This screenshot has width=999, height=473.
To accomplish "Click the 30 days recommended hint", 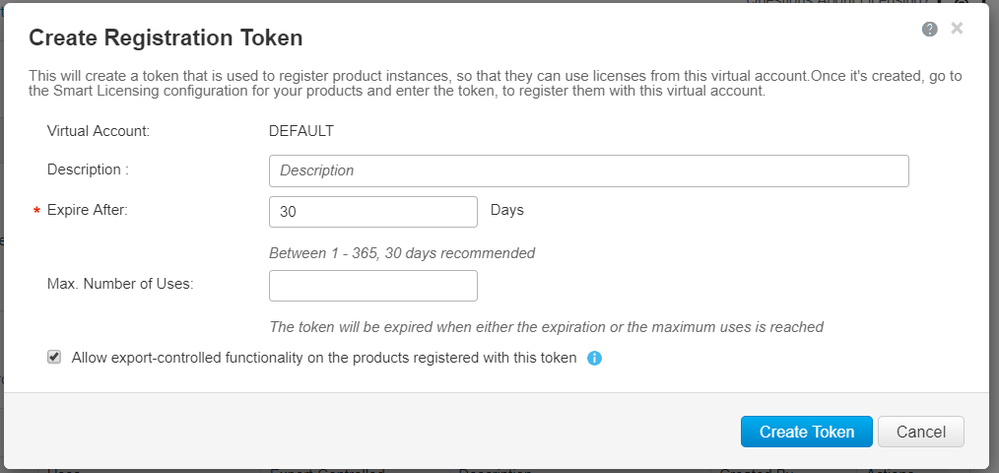I will click(x=402, y=253).
